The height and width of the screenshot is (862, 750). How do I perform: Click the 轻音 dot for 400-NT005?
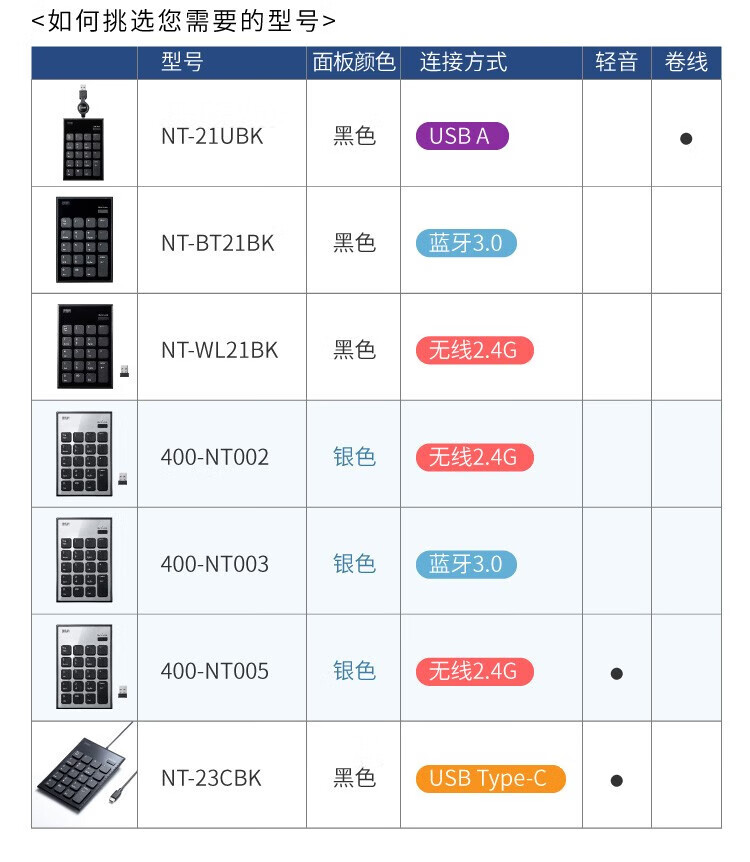click(x=616, y=674)
